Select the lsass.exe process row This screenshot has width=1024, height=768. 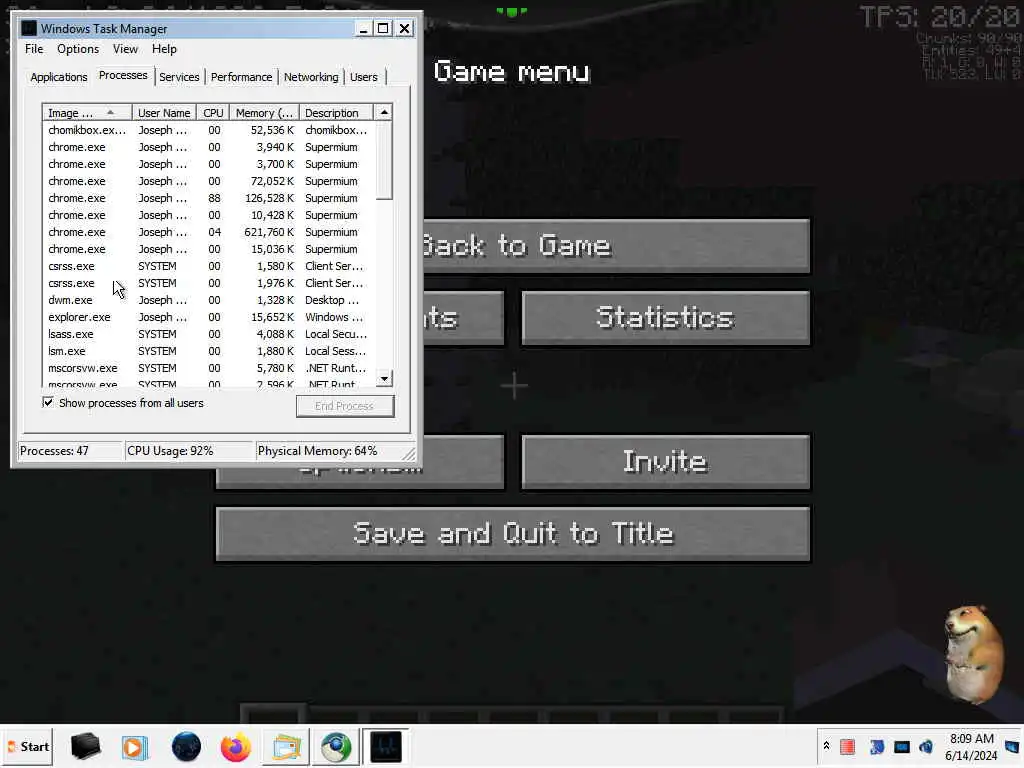click(209, 334)
